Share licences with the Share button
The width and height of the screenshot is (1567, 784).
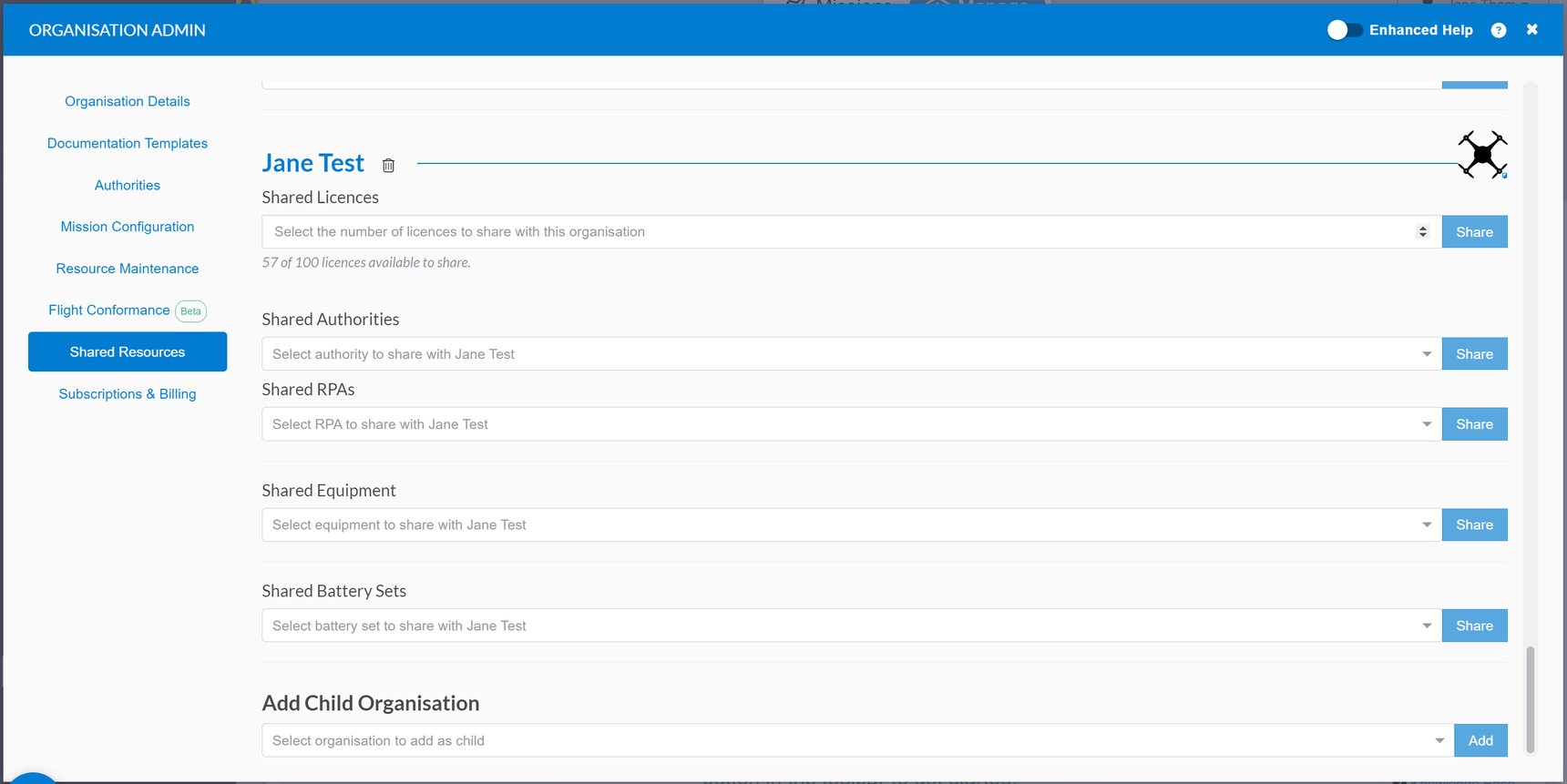pos(1474,231)
